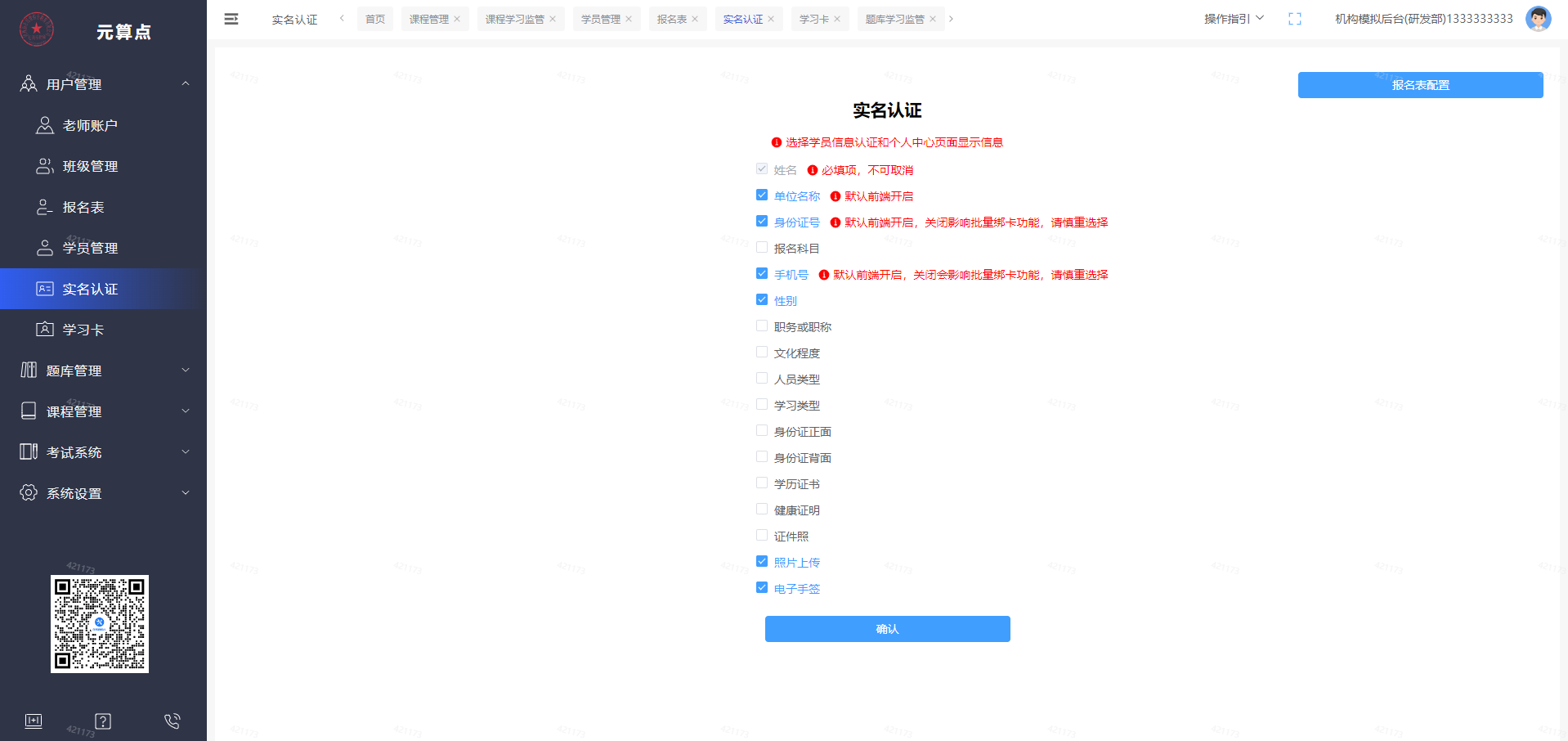The width and height of the screenshot is (1568, 741).
Task: Switch to the 首页 tab
Action: 375,19
